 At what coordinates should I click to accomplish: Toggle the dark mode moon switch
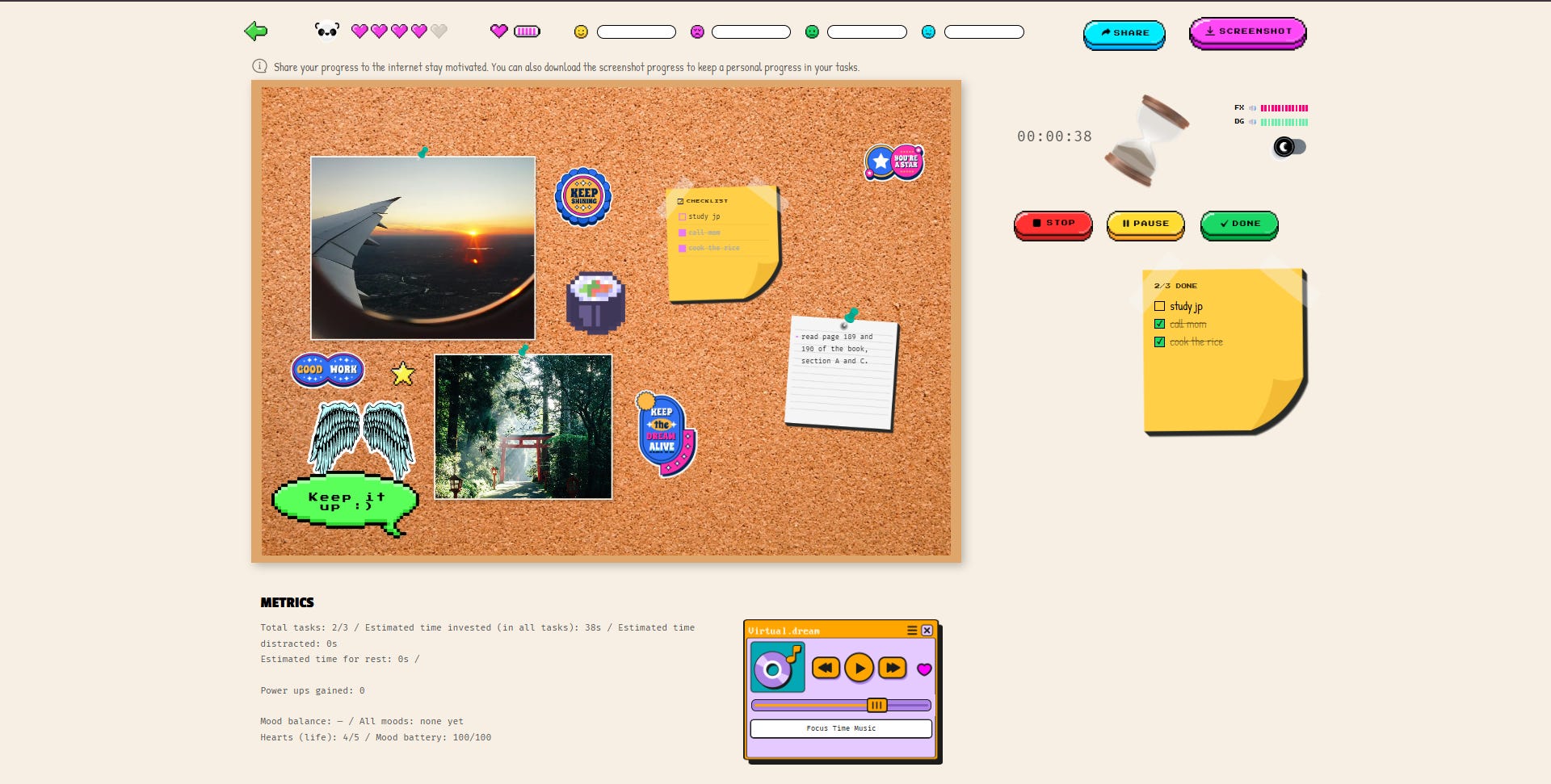1289,147
